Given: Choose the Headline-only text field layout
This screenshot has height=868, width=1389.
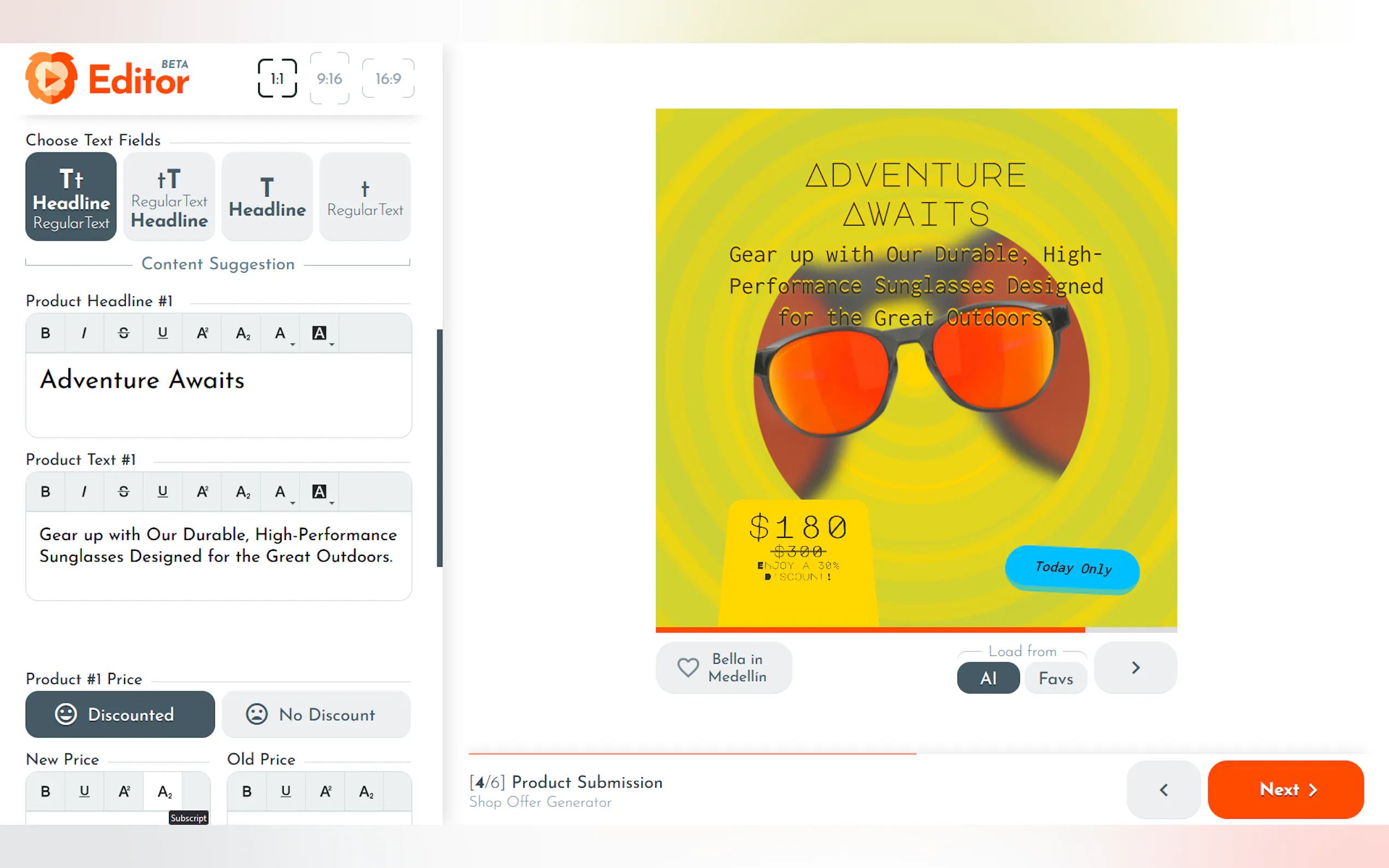Looking at the screenshot, I should coord(267,196).
